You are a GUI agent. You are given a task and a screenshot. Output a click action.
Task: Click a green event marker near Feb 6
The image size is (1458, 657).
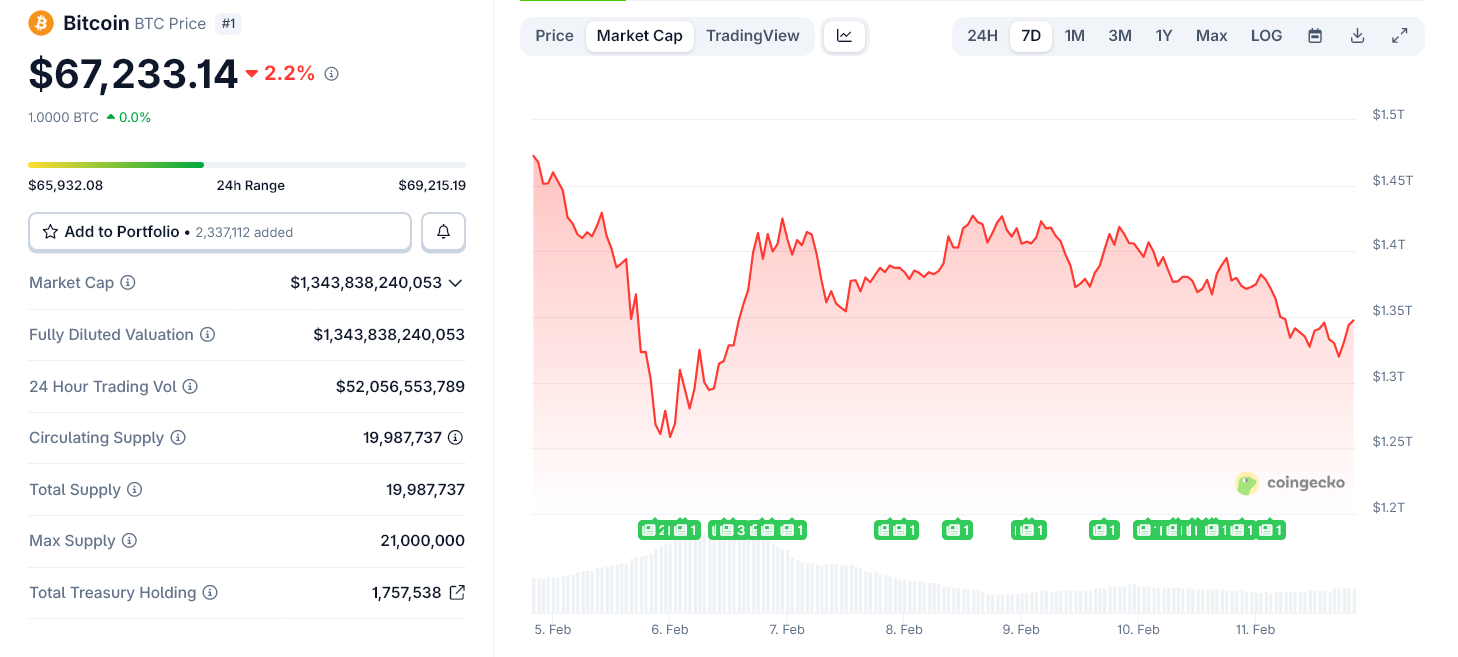[x=669, y=529]
